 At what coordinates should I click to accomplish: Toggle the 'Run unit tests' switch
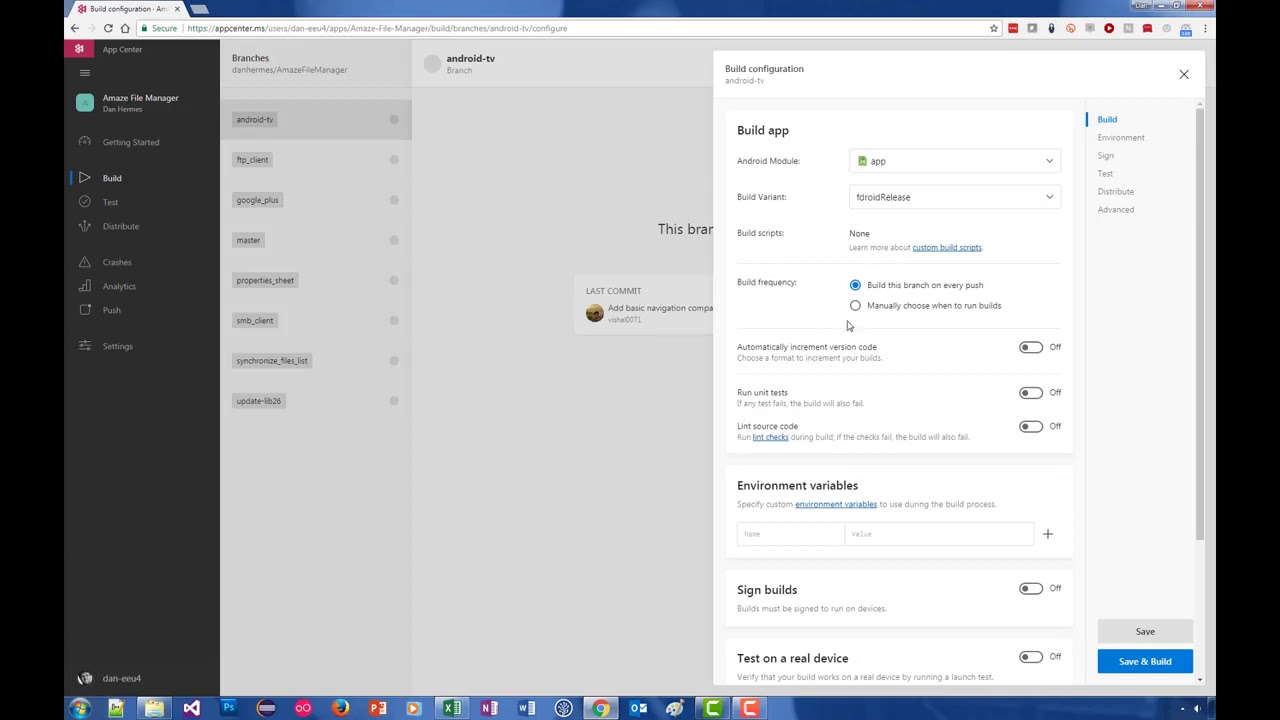1030,393
